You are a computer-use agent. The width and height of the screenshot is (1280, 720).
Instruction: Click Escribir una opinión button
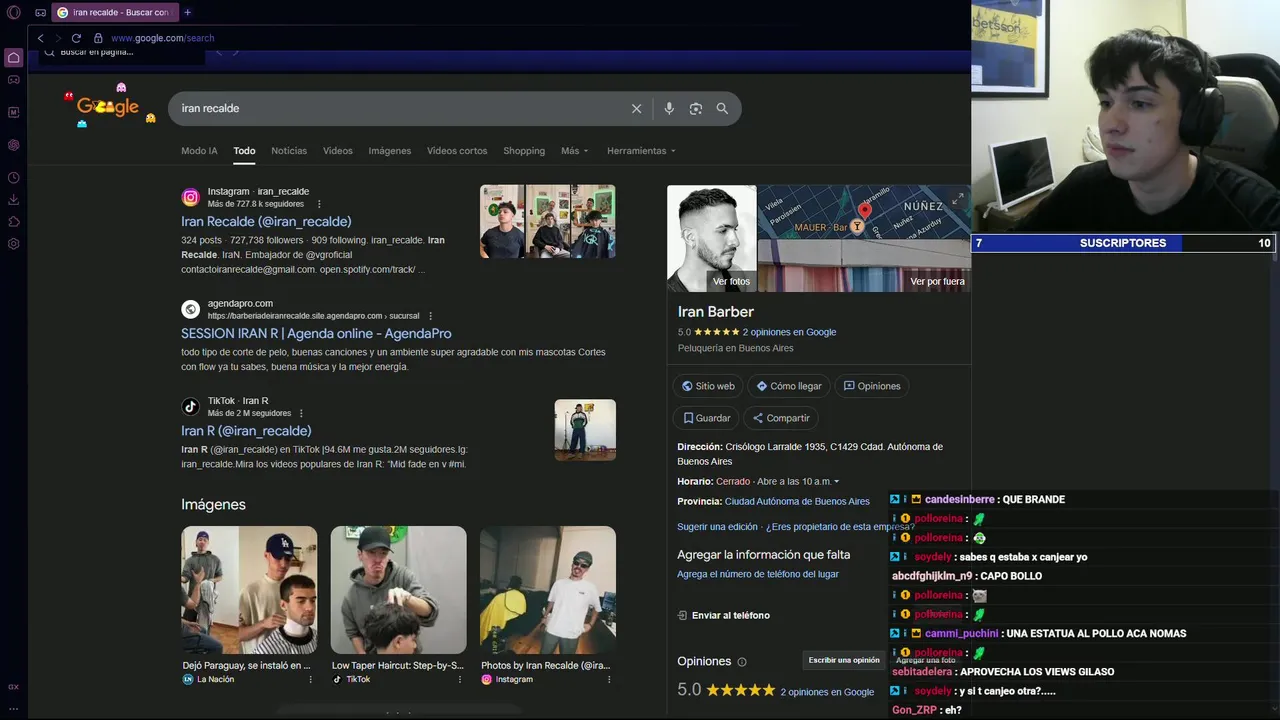844,660
